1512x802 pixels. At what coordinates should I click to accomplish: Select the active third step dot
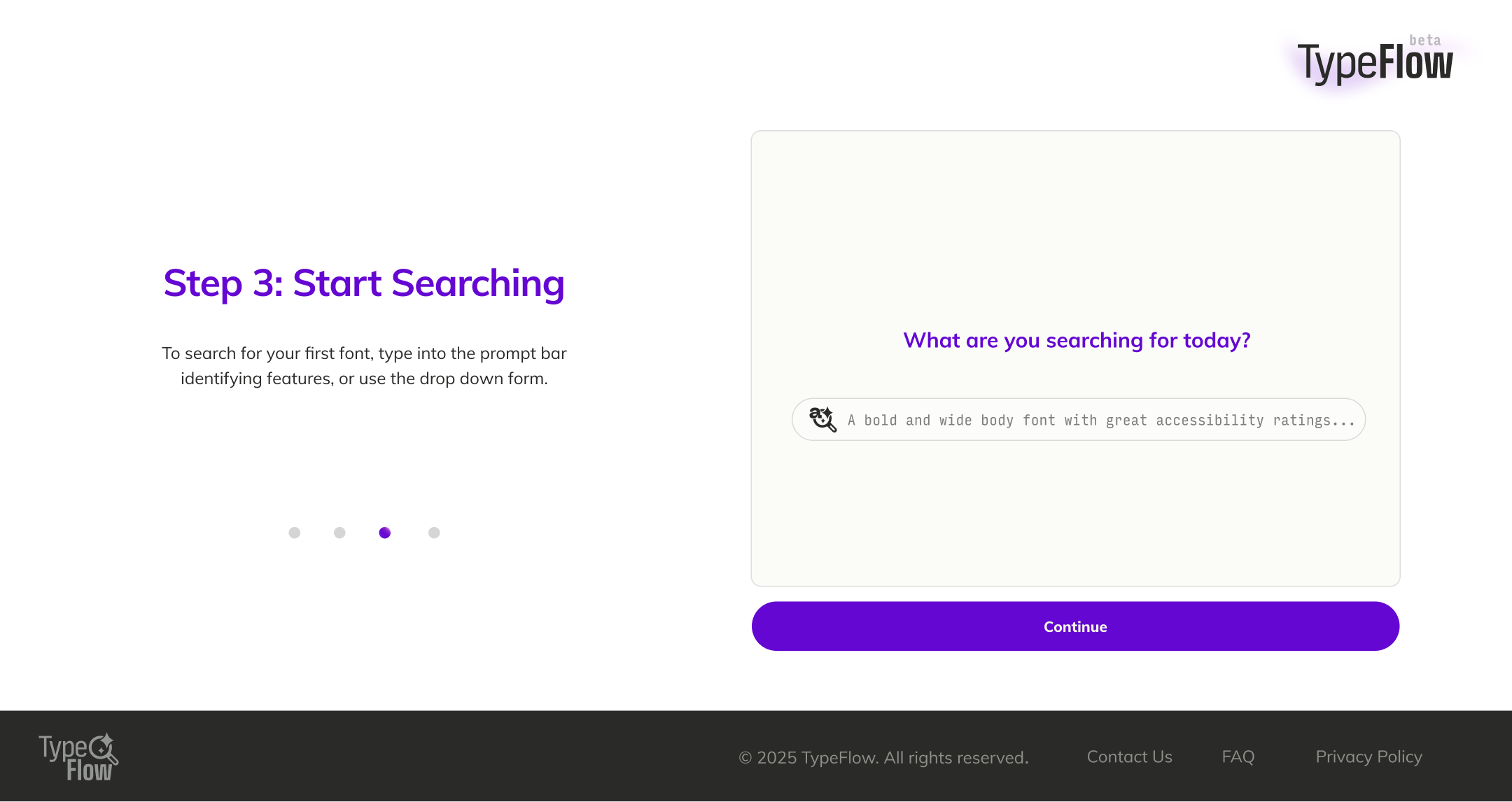(385, 533)
